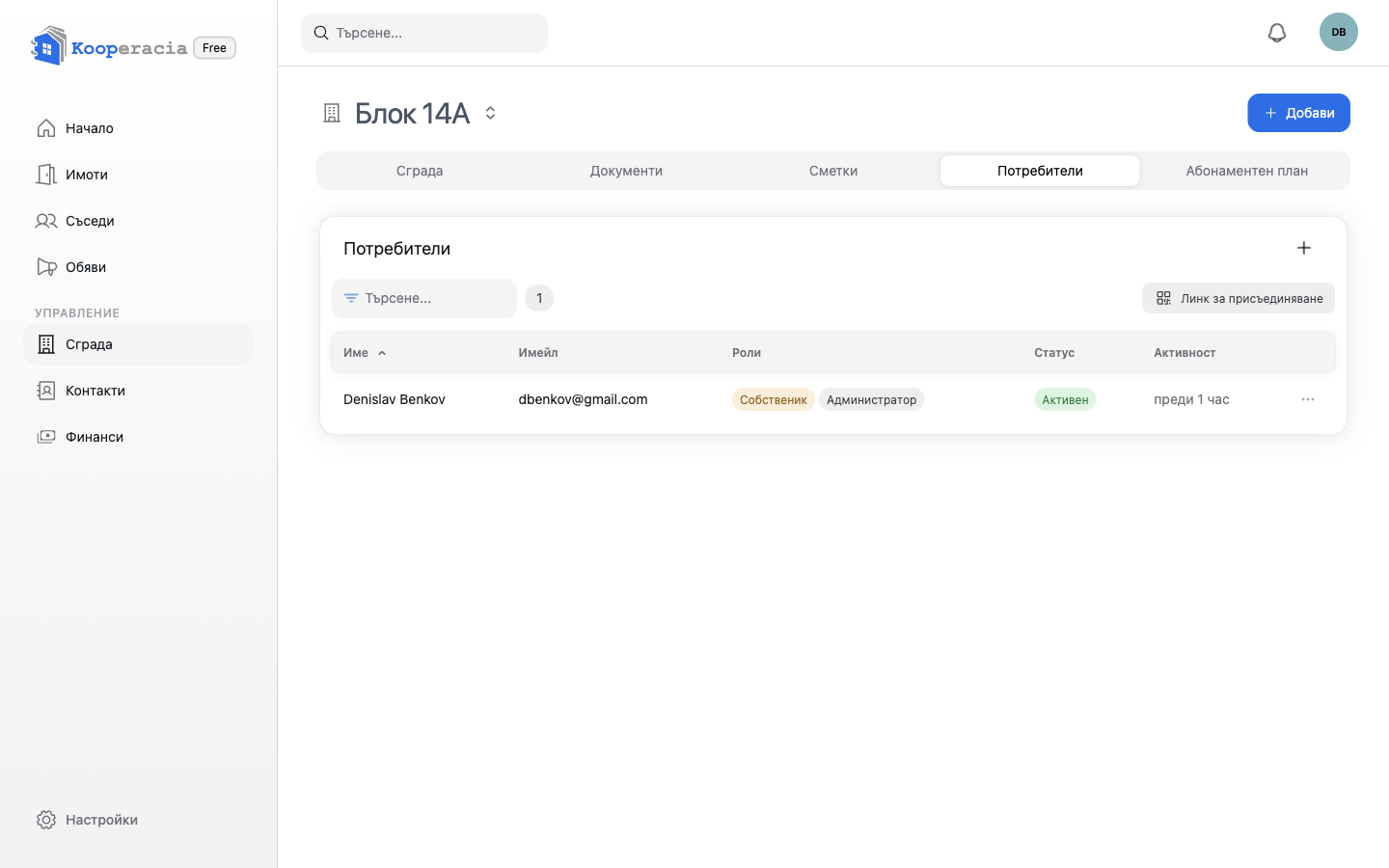Sort by Име column header
This screenshot has width=1389, height=868.
click(x=365, y=353)
